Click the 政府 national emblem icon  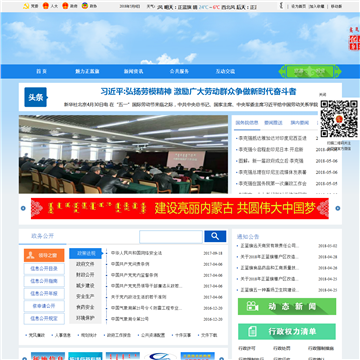pos(65,6)
